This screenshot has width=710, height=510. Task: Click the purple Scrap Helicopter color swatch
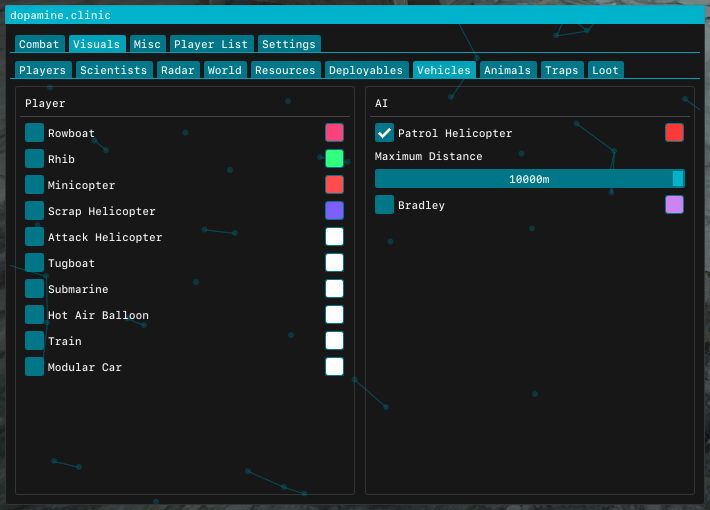334,211
